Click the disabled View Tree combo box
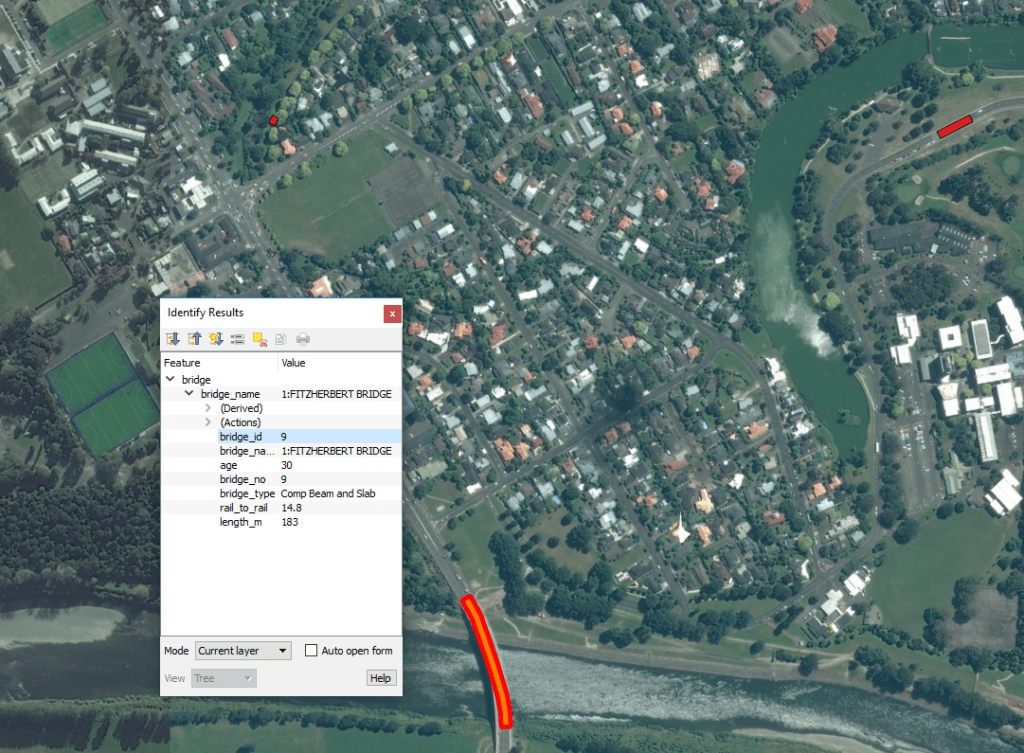The image size is (1024, 753). (x=223, y=677)
